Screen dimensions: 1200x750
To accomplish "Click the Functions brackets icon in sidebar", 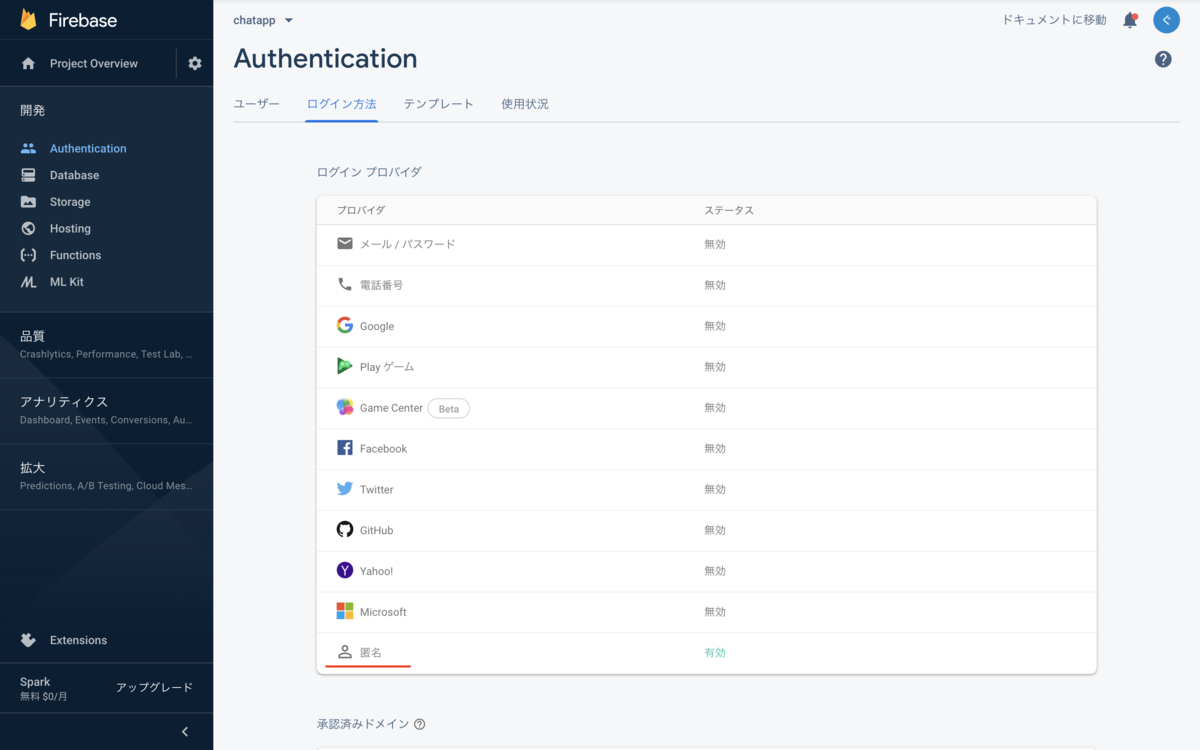I will [x=28, y=255].
